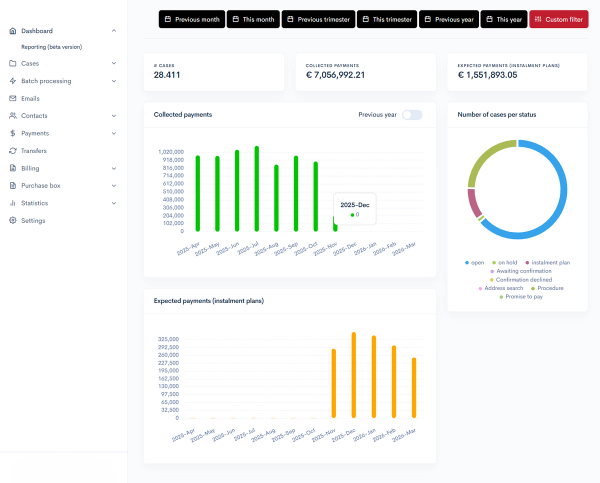Filter by Previous month

point(192,19)
